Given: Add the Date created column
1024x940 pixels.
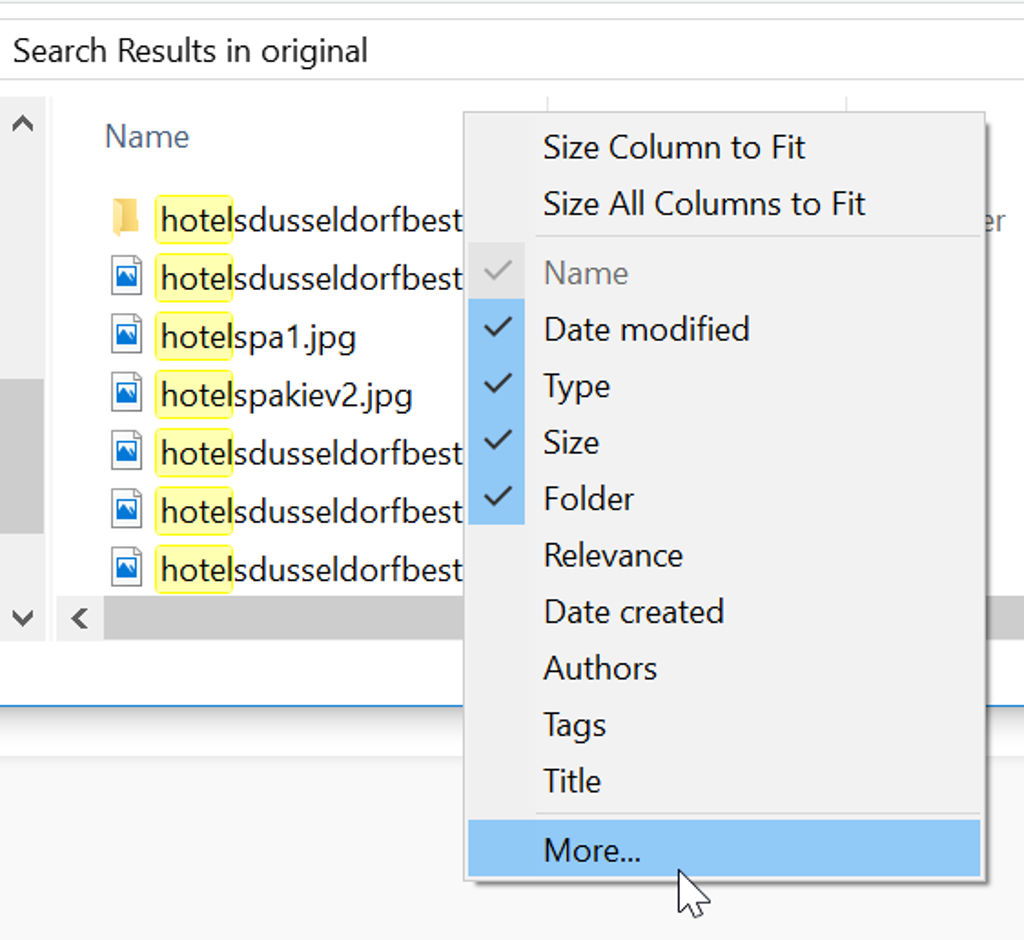Looking at the screenshot, I should click(x=633, y=611).
